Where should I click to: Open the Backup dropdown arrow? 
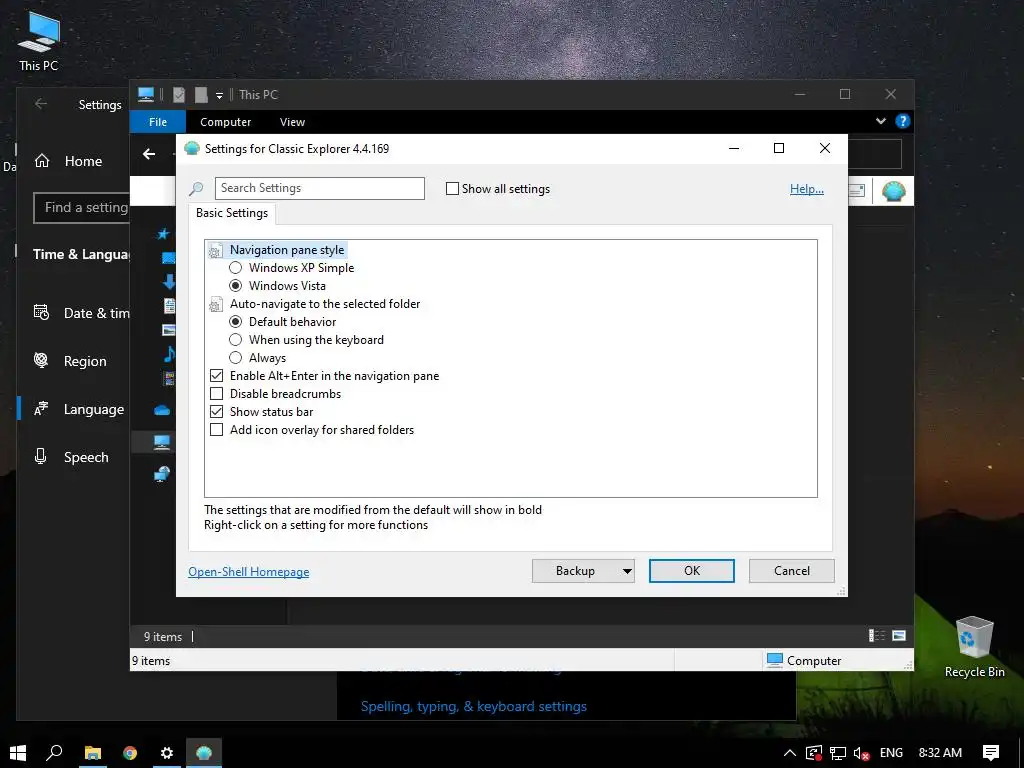pos(627,571)
